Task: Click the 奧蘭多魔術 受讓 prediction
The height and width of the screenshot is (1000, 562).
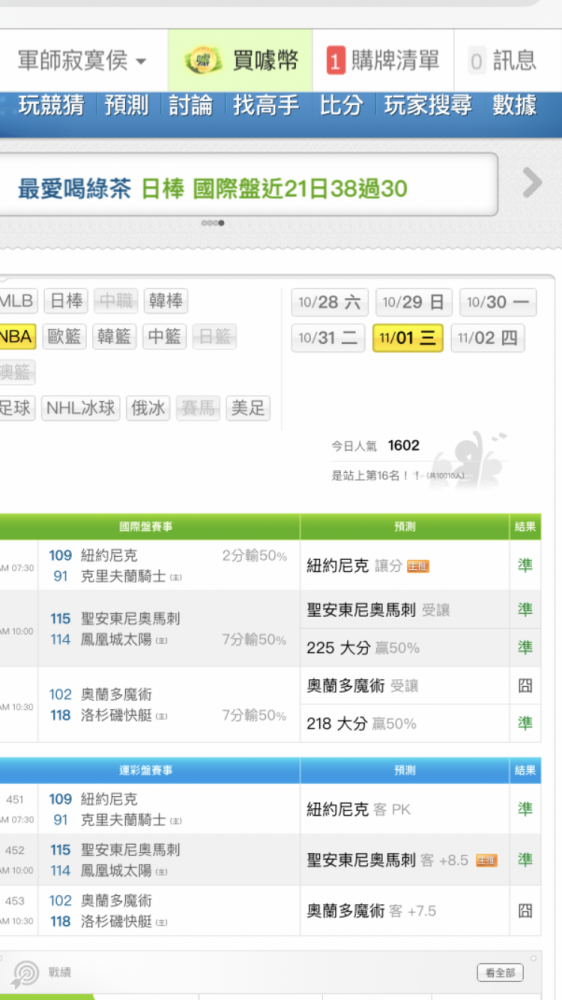Action: pyautogui.click(x=362, y=686)
